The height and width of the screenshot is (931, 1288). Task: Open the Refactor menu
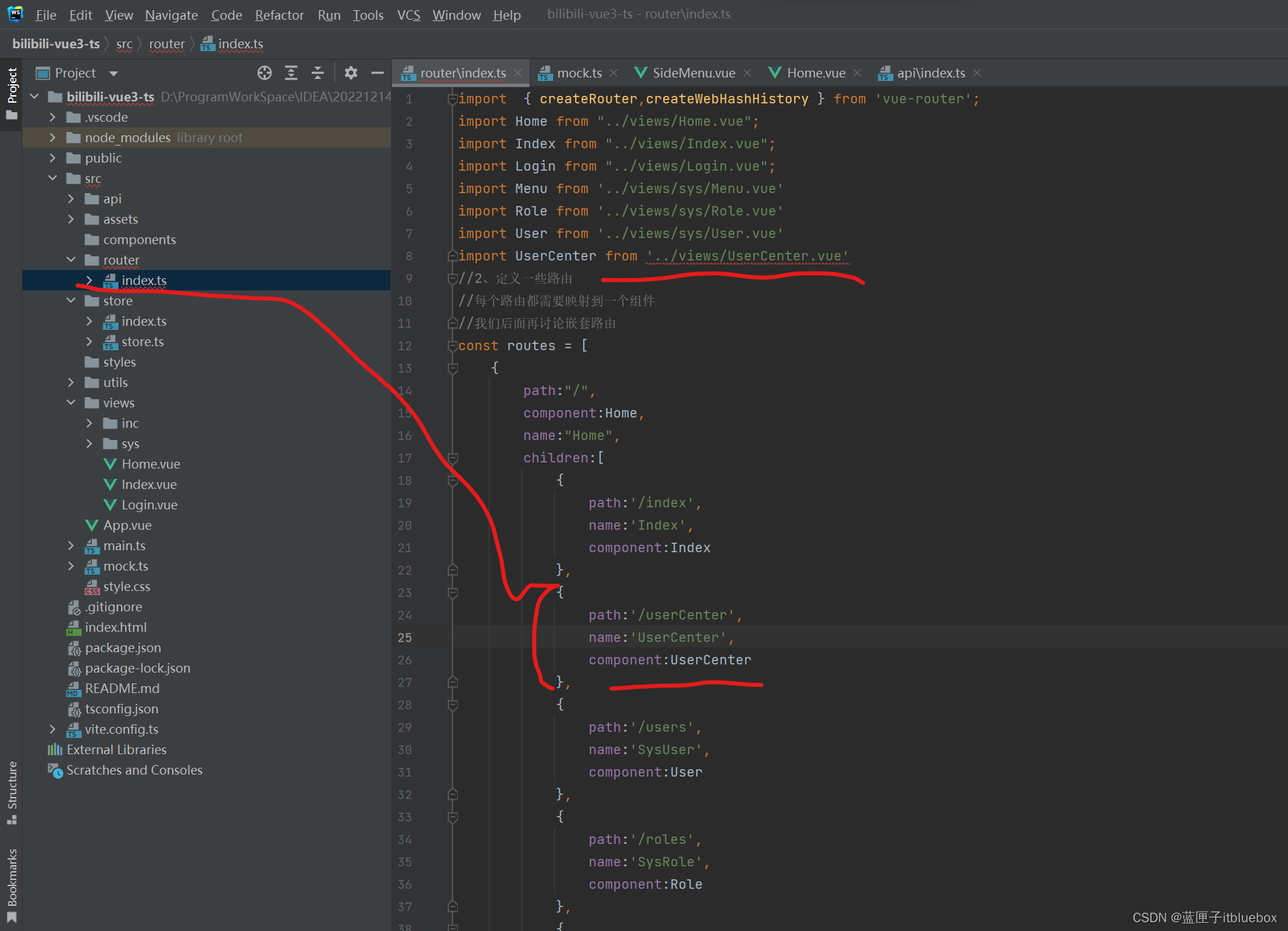[279, 14]
